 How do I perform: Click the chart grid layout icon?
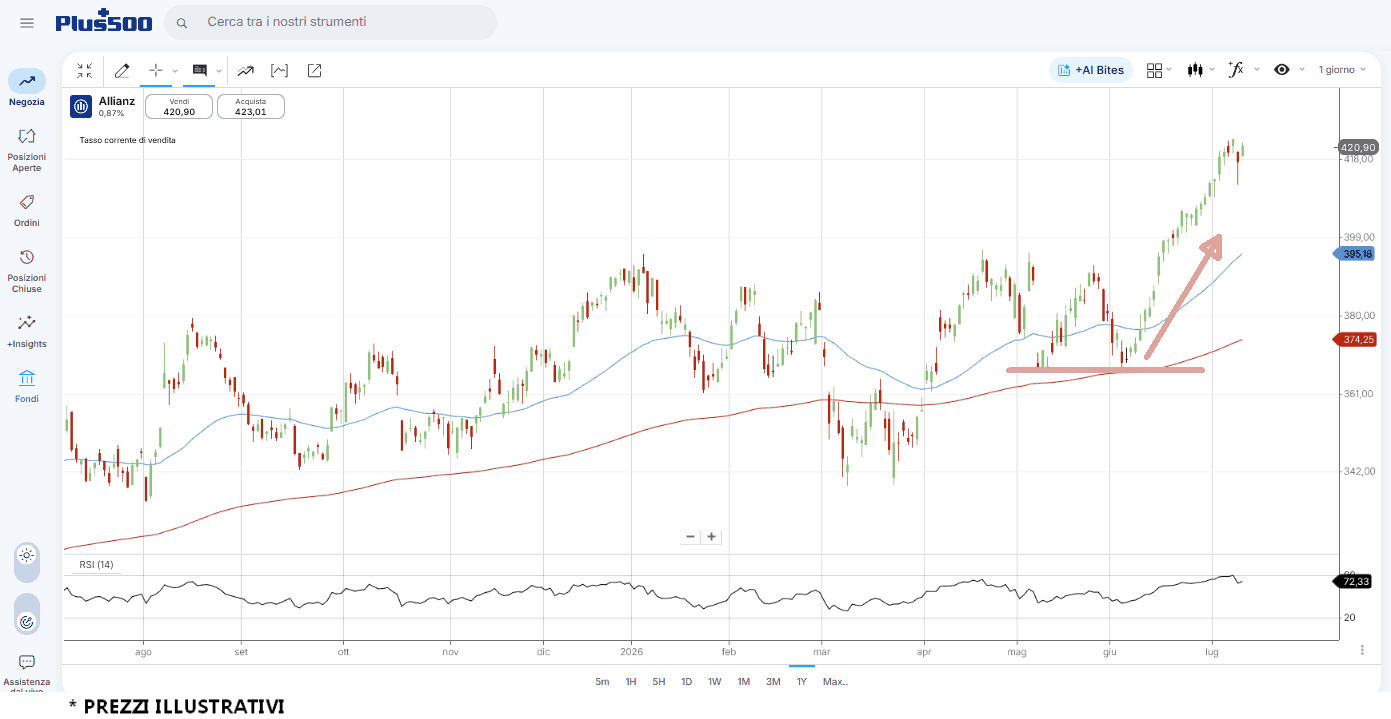click(x=1154, y=70)
